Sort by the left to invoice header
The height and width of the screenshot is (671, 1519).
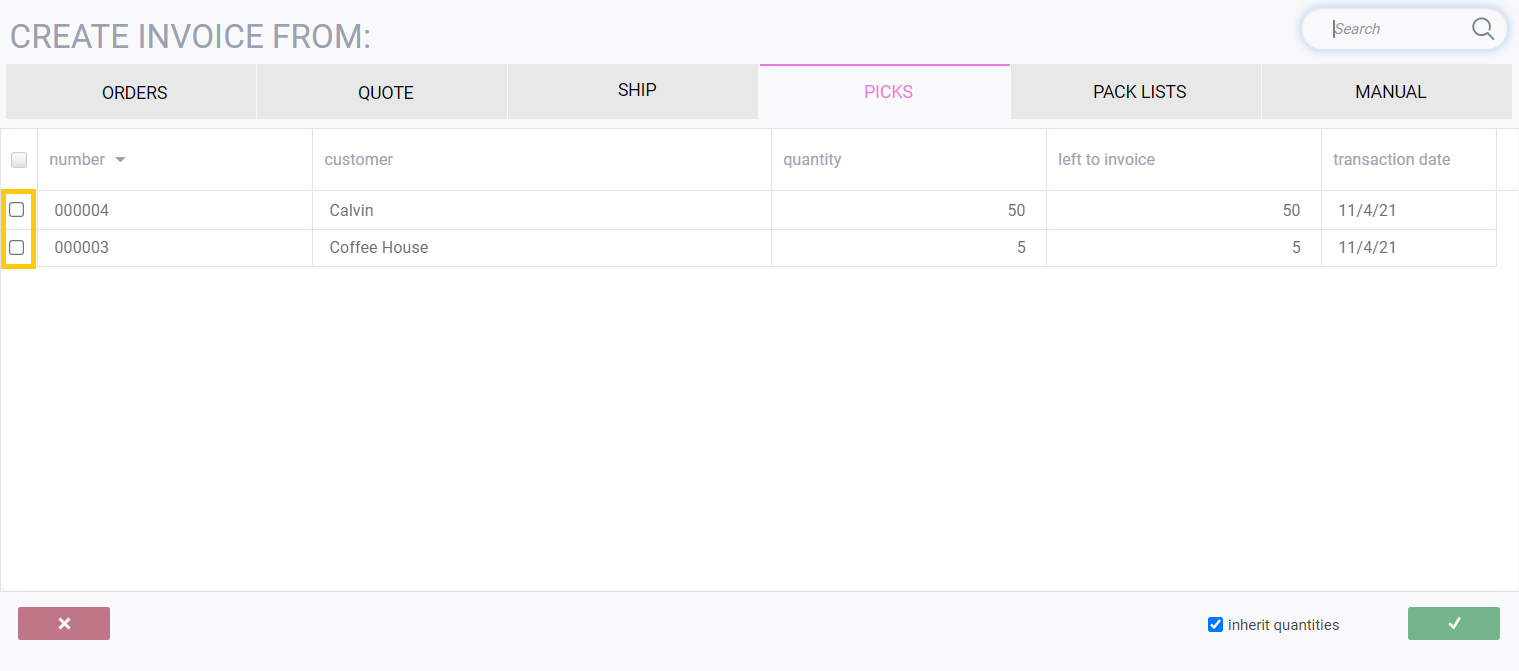[x=1106, y=160]
